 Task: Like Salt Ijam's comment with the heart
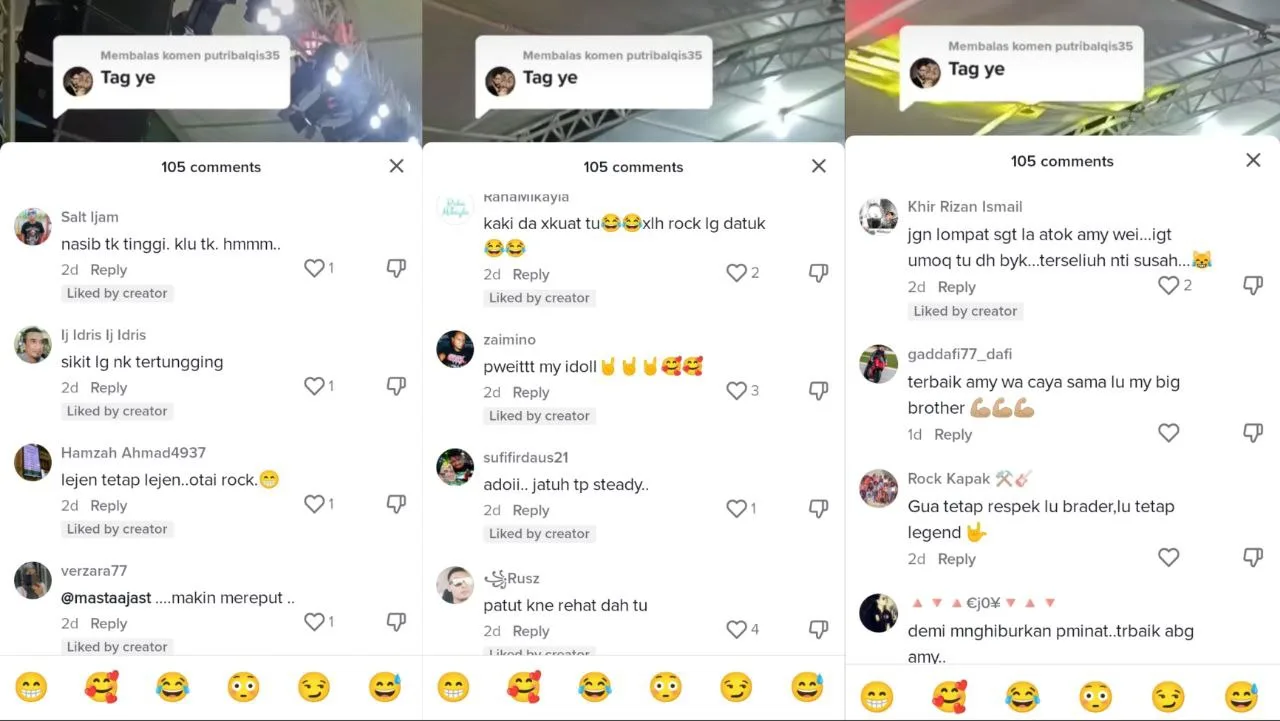point(314,268)
